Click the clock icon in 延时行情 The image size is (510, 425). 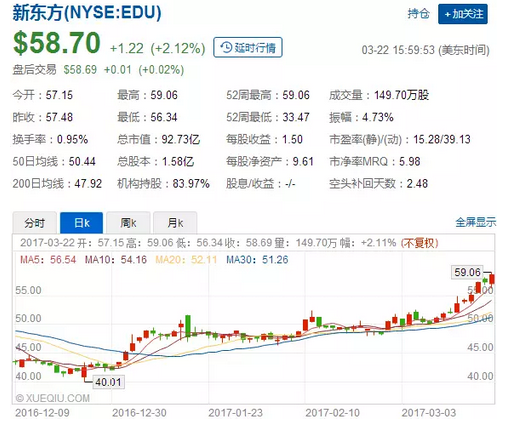226,47
